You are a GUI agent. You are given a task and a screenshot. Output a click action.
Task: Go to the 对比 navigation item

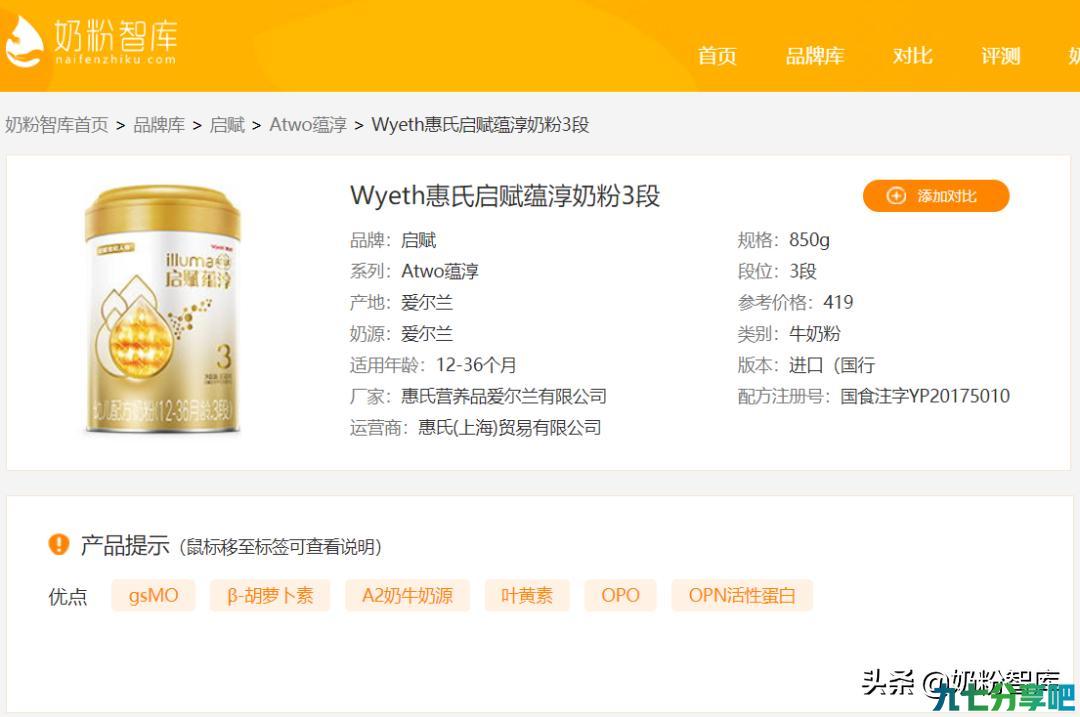(913, 56)
